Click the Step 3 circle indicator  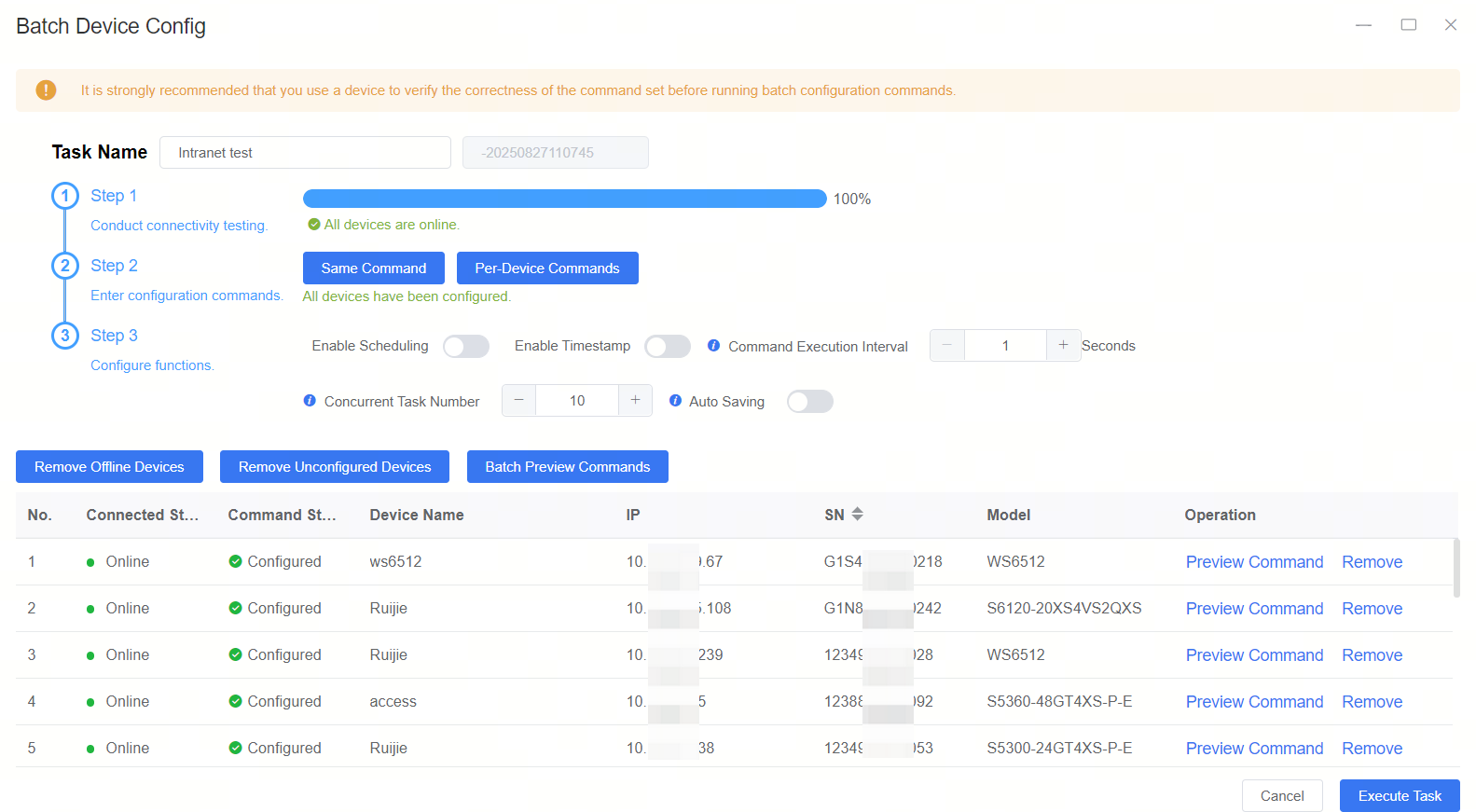click(x=64, y=336)
